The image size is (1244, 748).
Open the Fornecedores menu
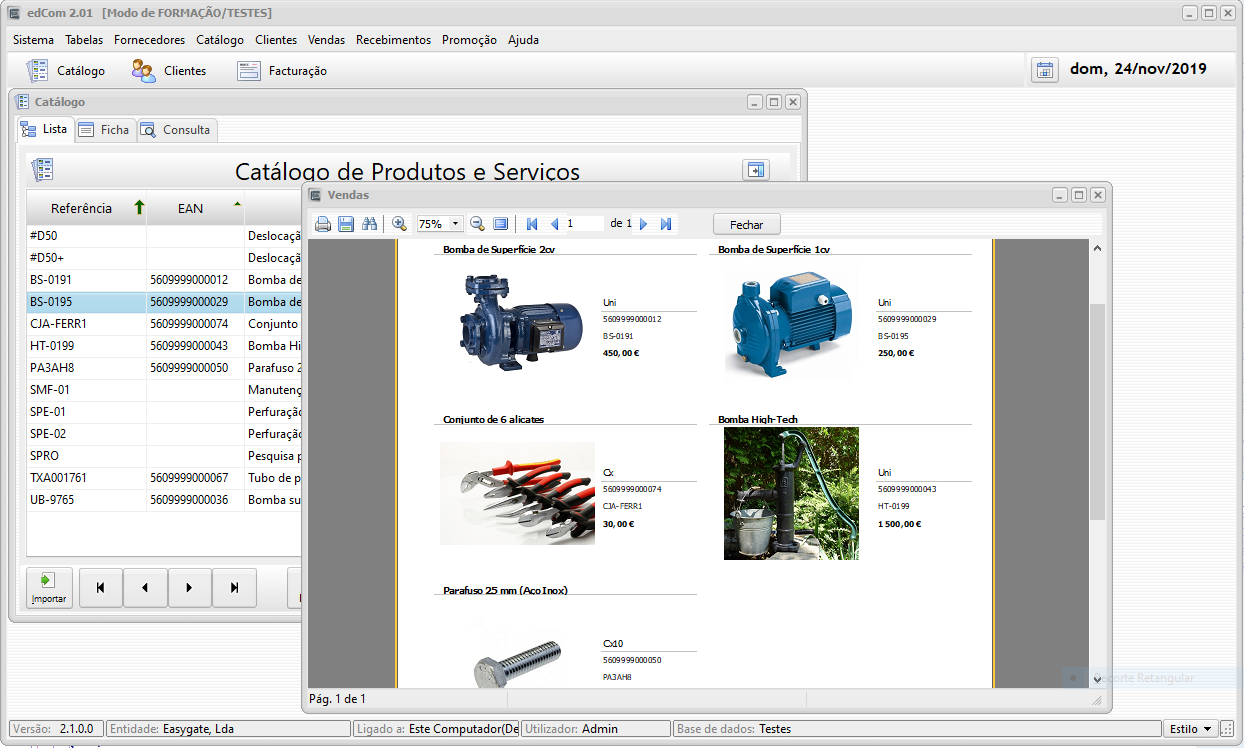coord(150,40)
